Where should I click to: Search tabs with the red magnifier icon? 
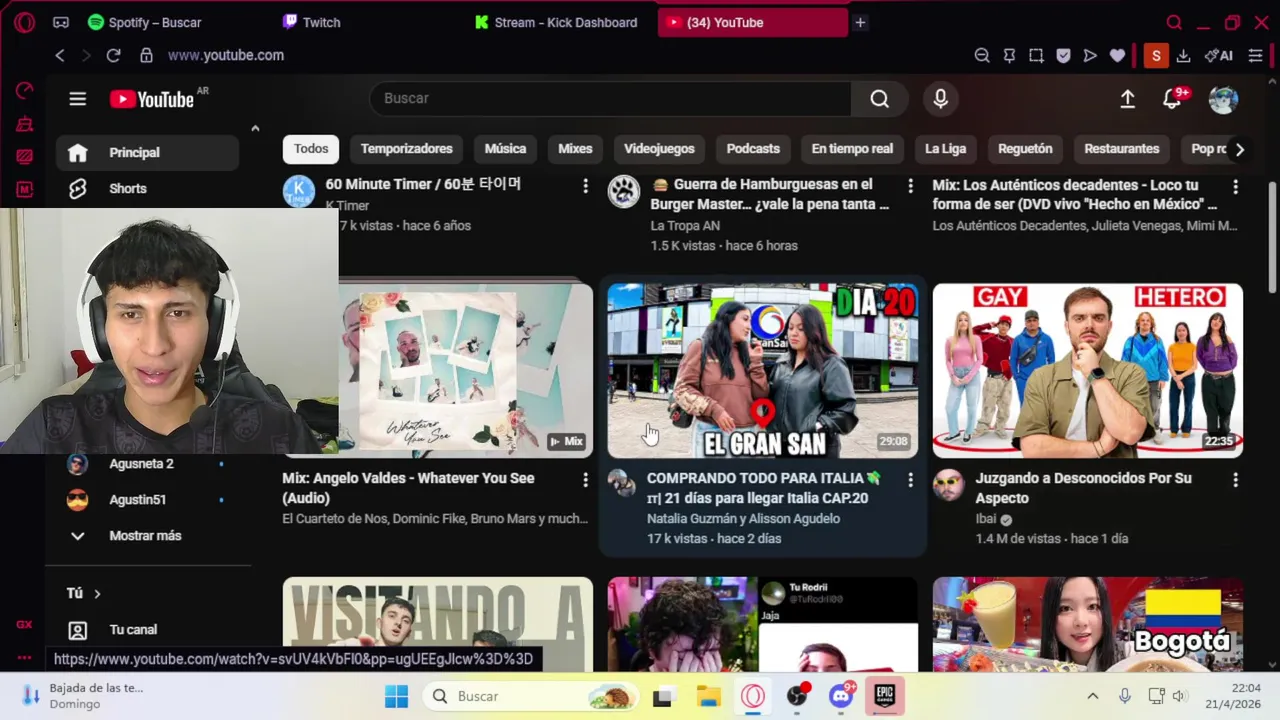pos(1174,22)
